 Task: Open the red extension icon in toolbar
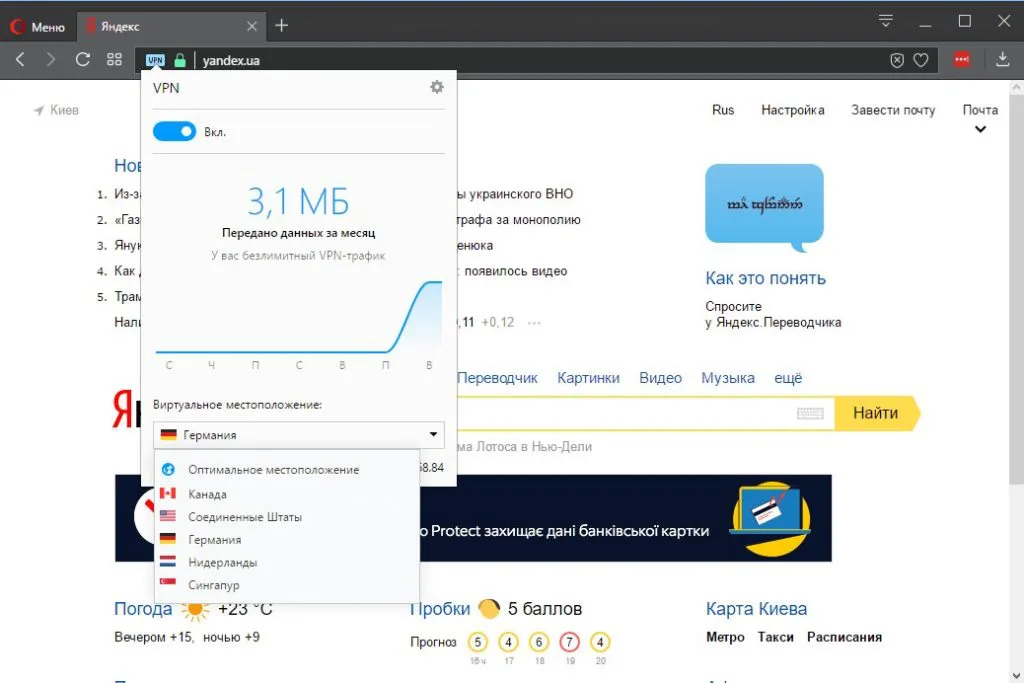point(961,59)
